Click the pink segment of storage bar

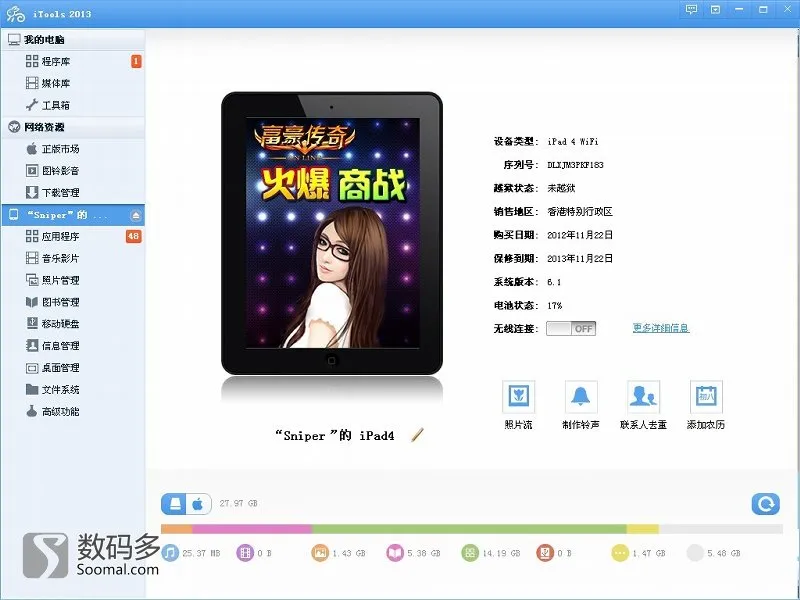point(252,529)
